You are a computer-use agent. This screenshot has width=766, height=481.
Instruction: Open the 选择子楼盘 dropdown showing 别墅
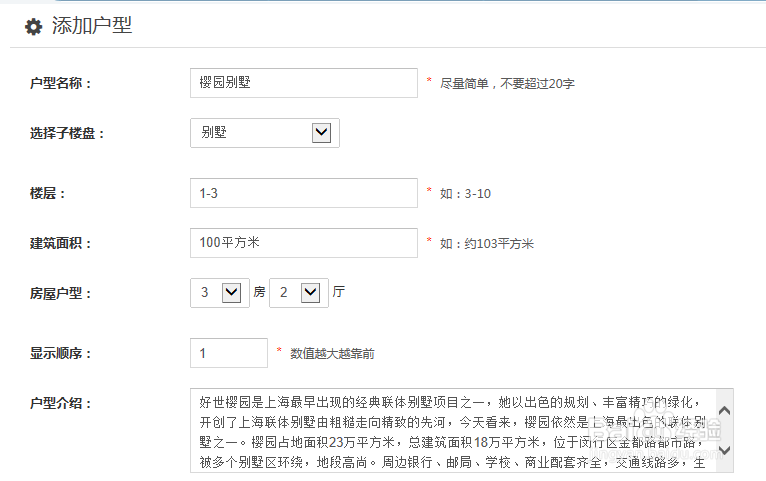coord(265,133)
